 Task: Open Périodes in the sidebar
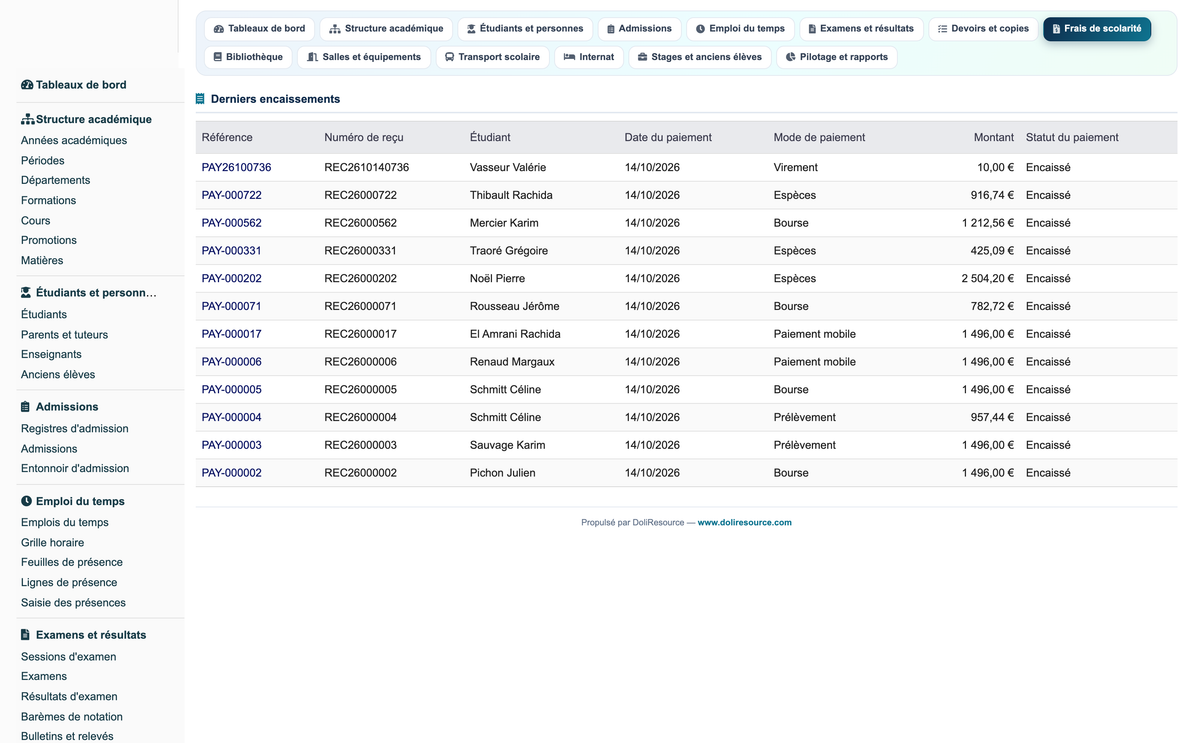[x=43, y=160]
